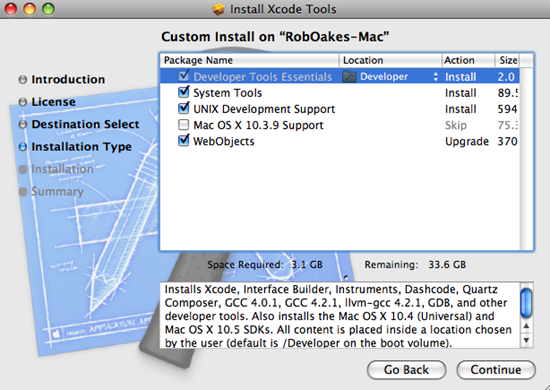550x390 pixels.
Task: Uncheck the WebObjects checkbox
Action: 184,140
